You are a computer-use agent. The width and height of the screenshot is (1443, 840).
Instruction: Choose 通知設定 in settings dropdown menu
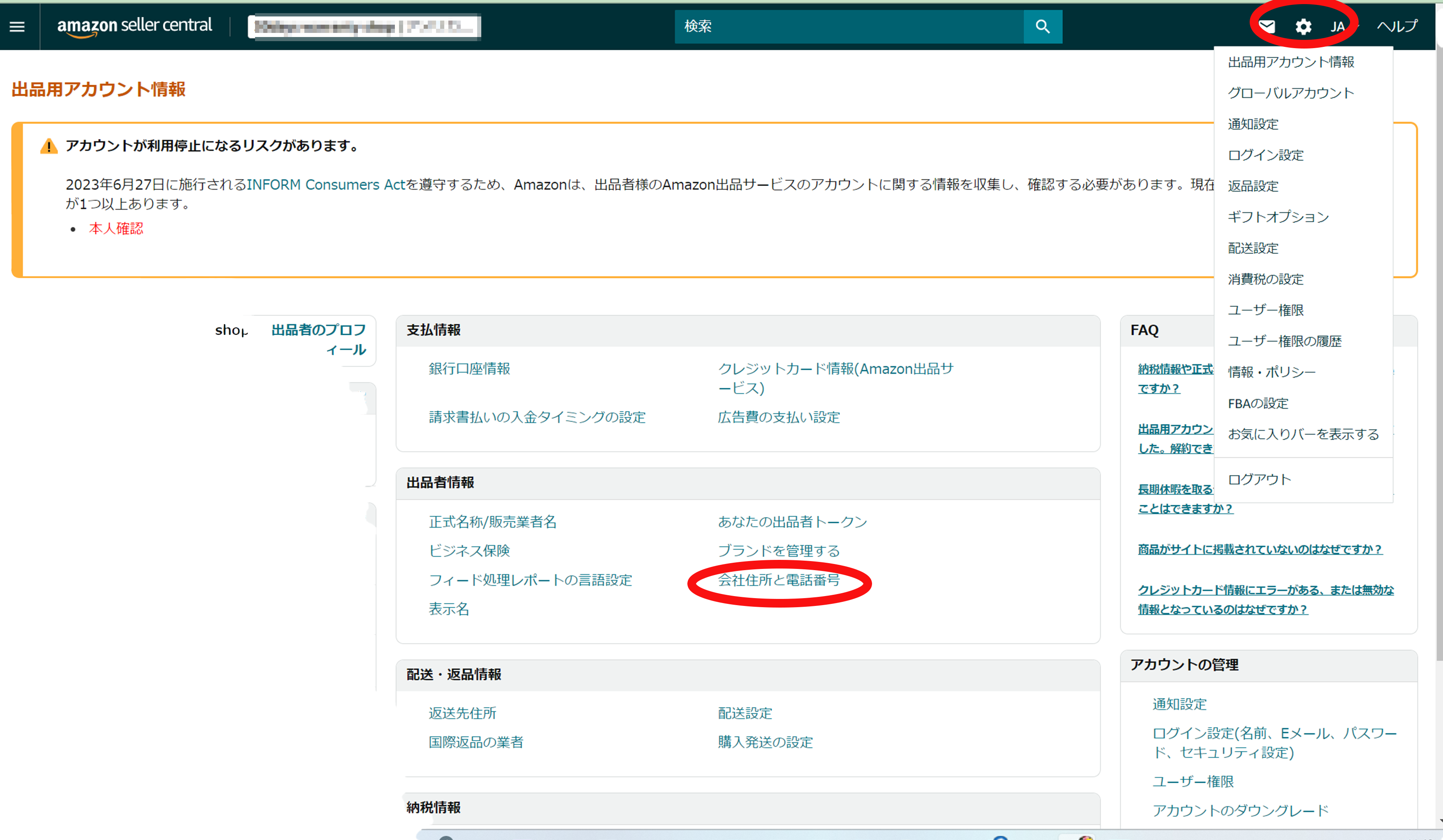(x=1253, y=124)
